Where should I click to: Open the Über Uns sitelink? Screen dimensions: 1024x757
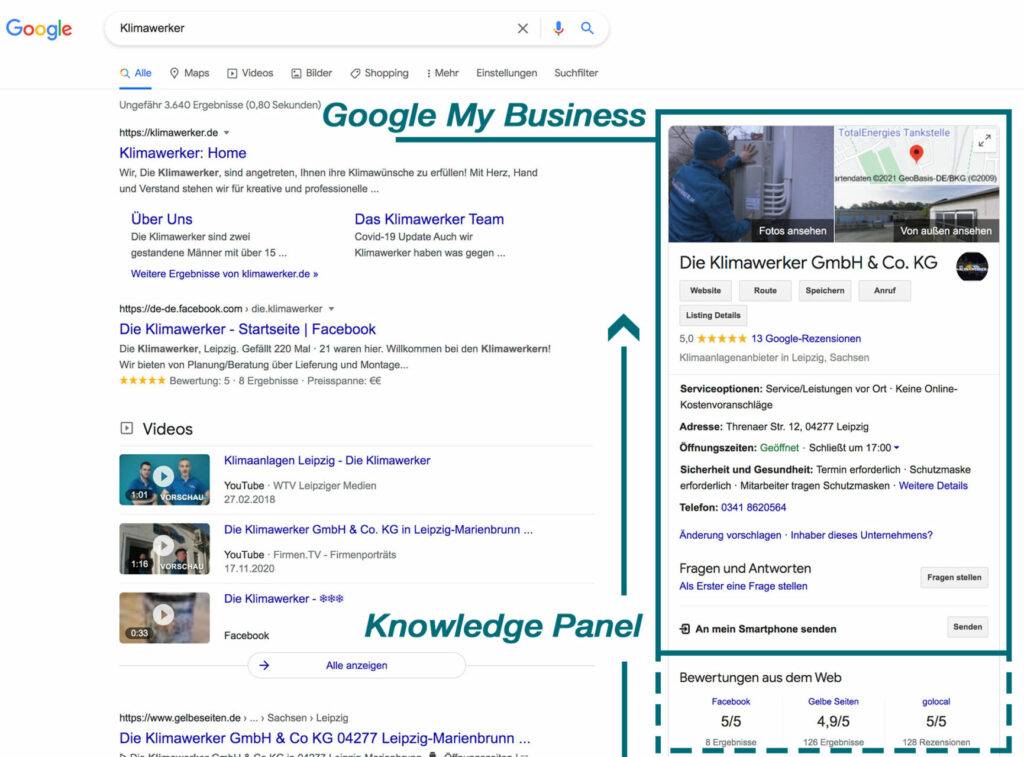(x=162, y=219)
